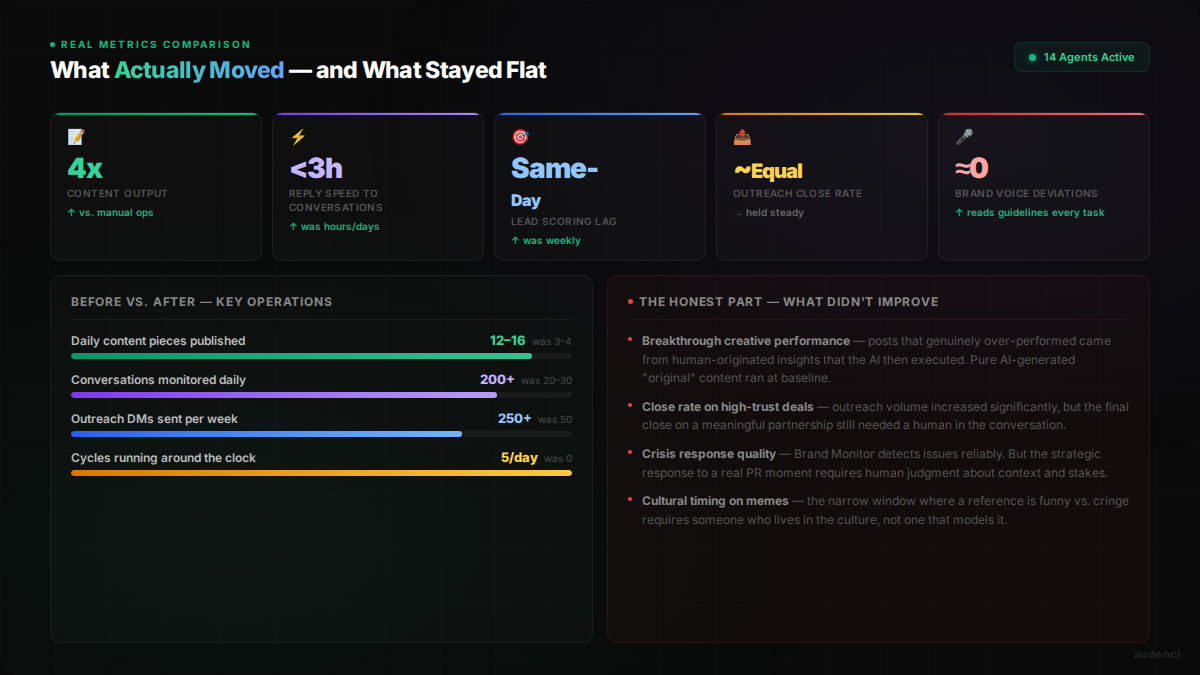Click the target icon on Lead Scoring Lag
Screen dimensions: 1200x675
520,137
